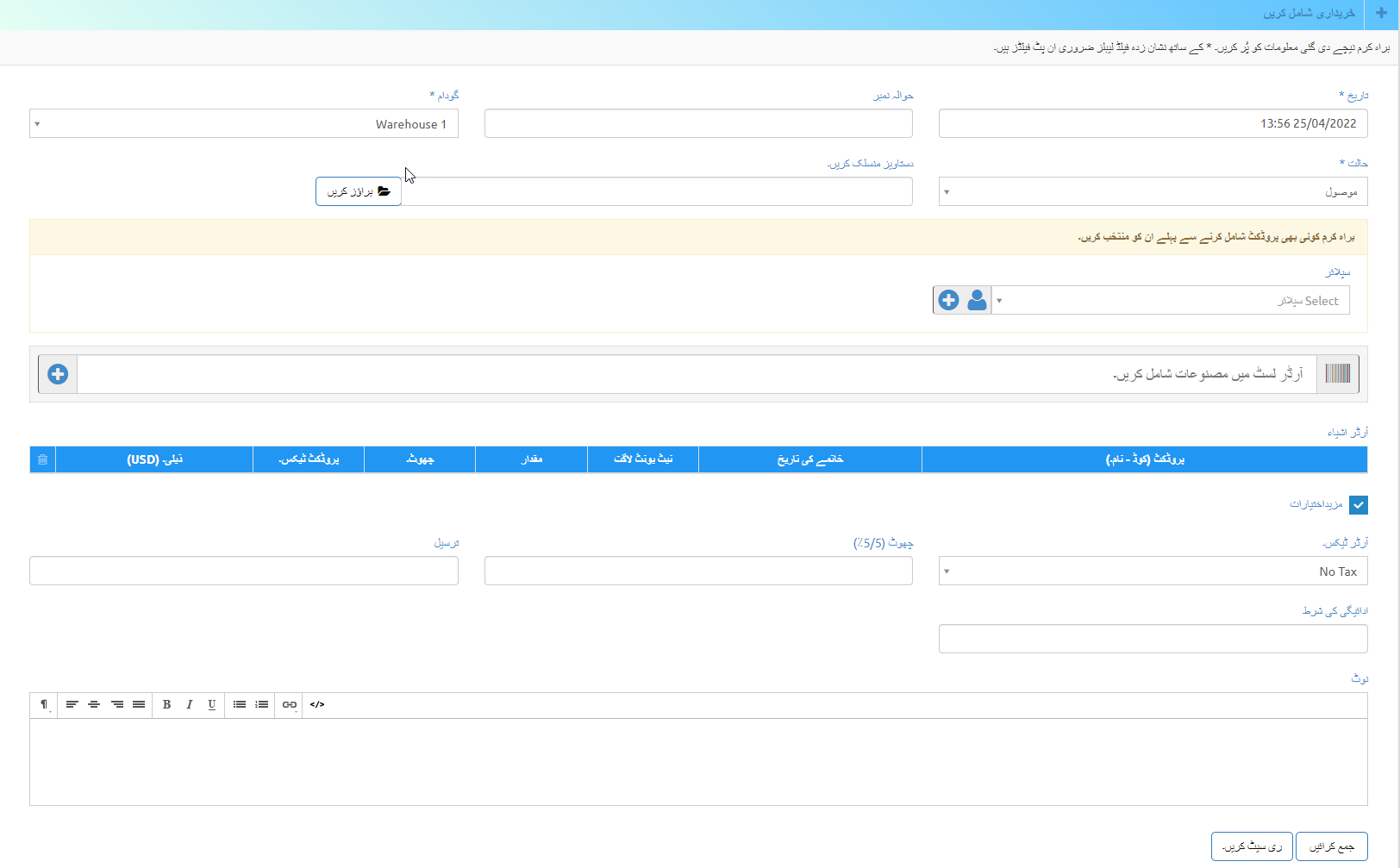
Task: Center align text in note editor
Action: coord(94,704)
